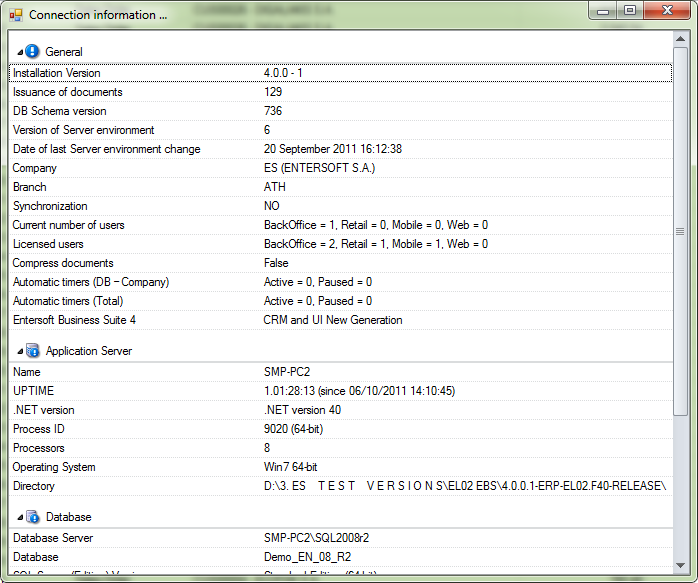Select the Compress documents label
This screenshot has height=583, width=698.
pos(63,263)
